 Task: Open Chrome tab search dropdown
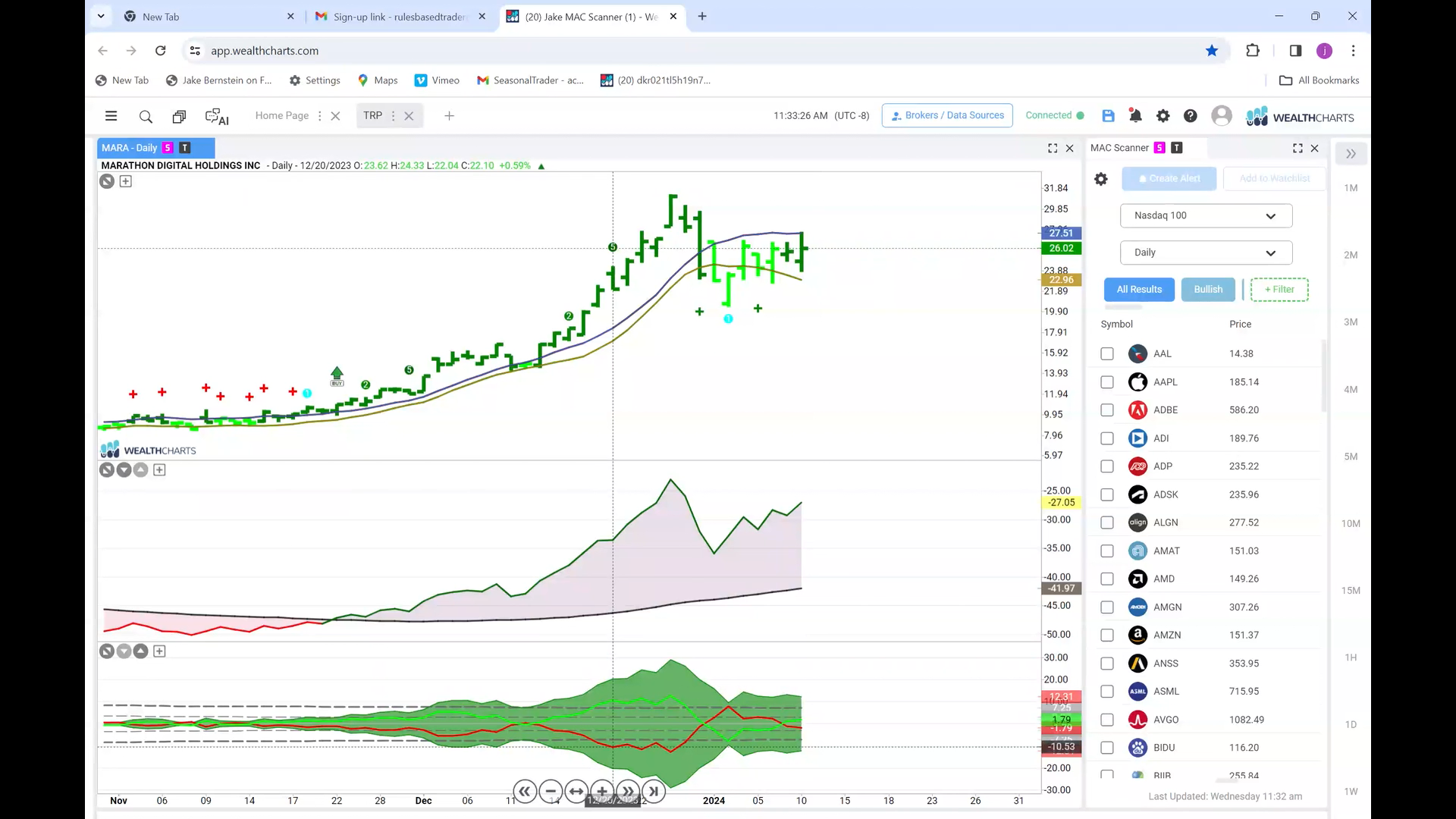pos(101,16)
